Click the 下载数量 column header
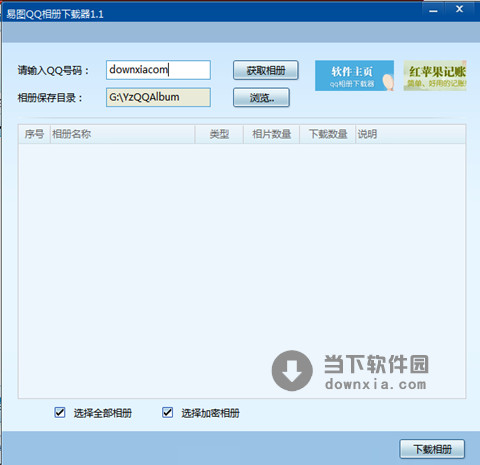 click(327, 134)
